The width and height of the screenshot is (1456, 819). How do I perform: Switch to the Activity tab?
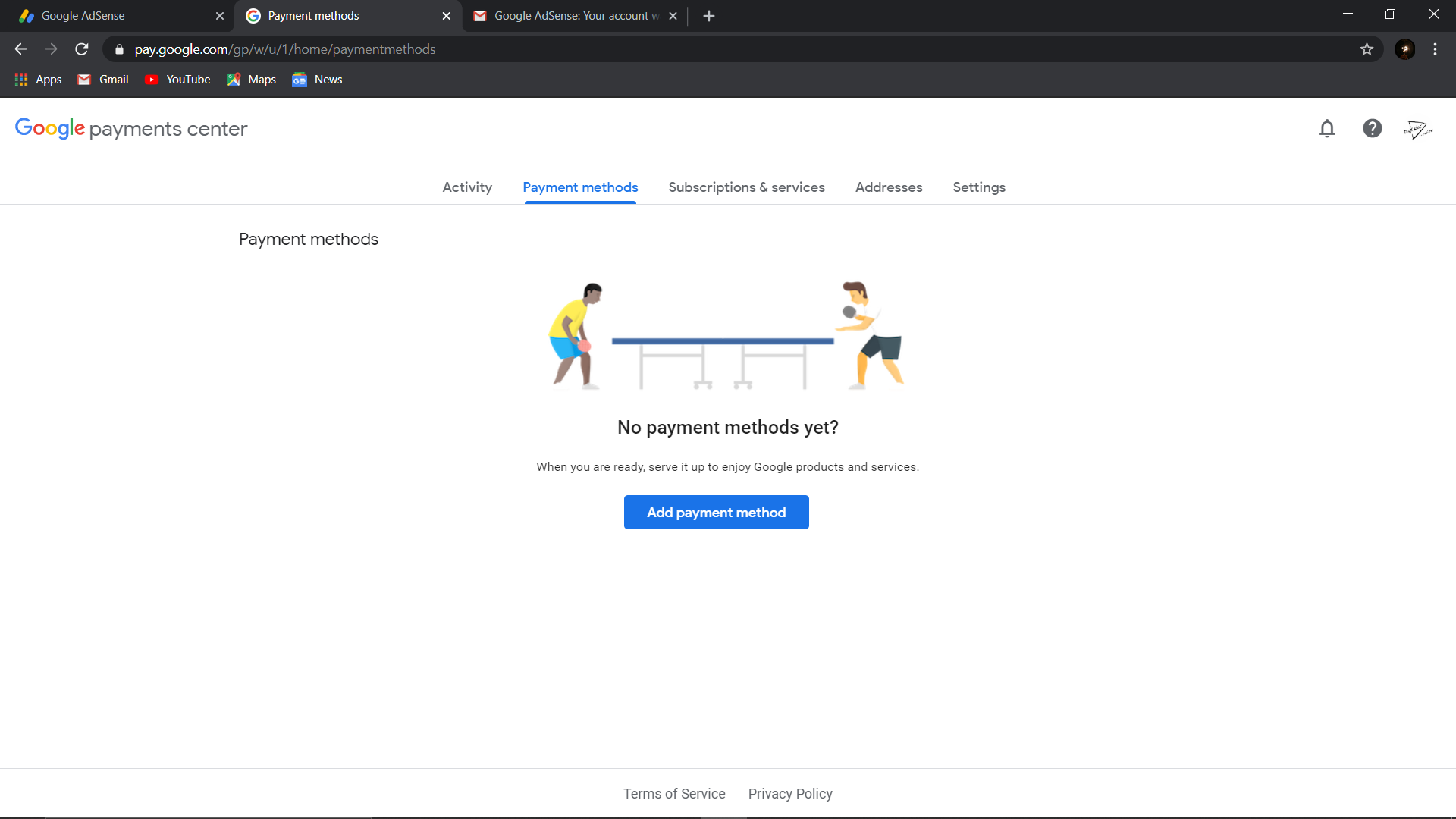tap(467, 187)
